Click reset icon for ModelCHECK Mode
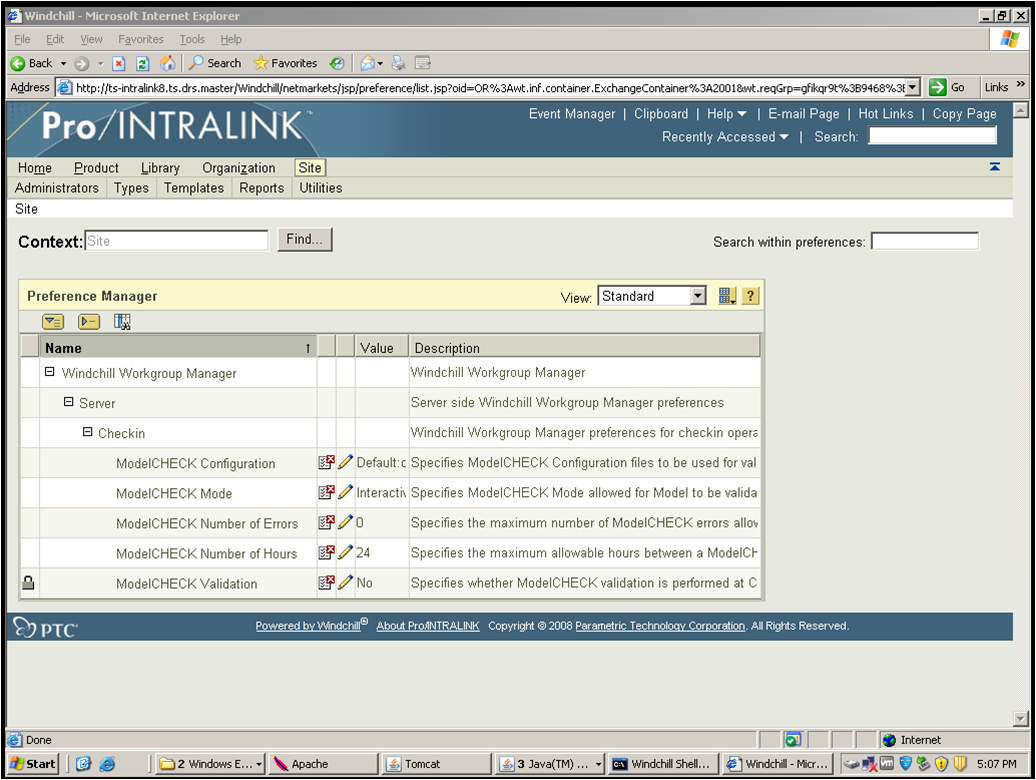Screen dimensions: 1036x780 (x=326, y=492)
